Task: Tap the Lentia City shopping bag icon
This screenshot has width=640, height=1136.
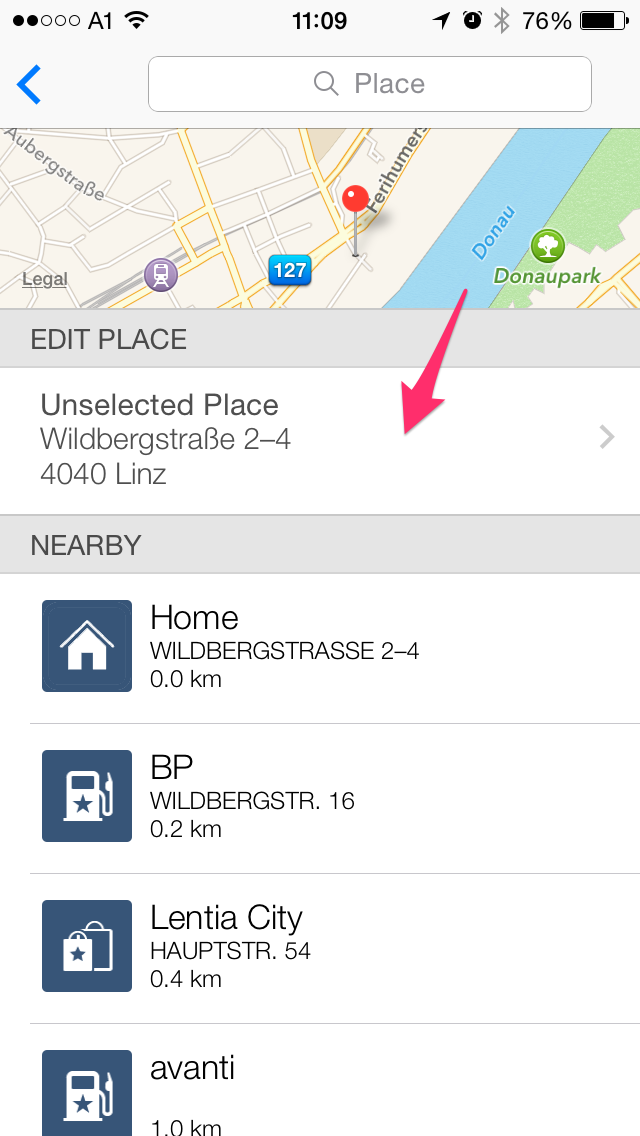Action: [87, 946]
